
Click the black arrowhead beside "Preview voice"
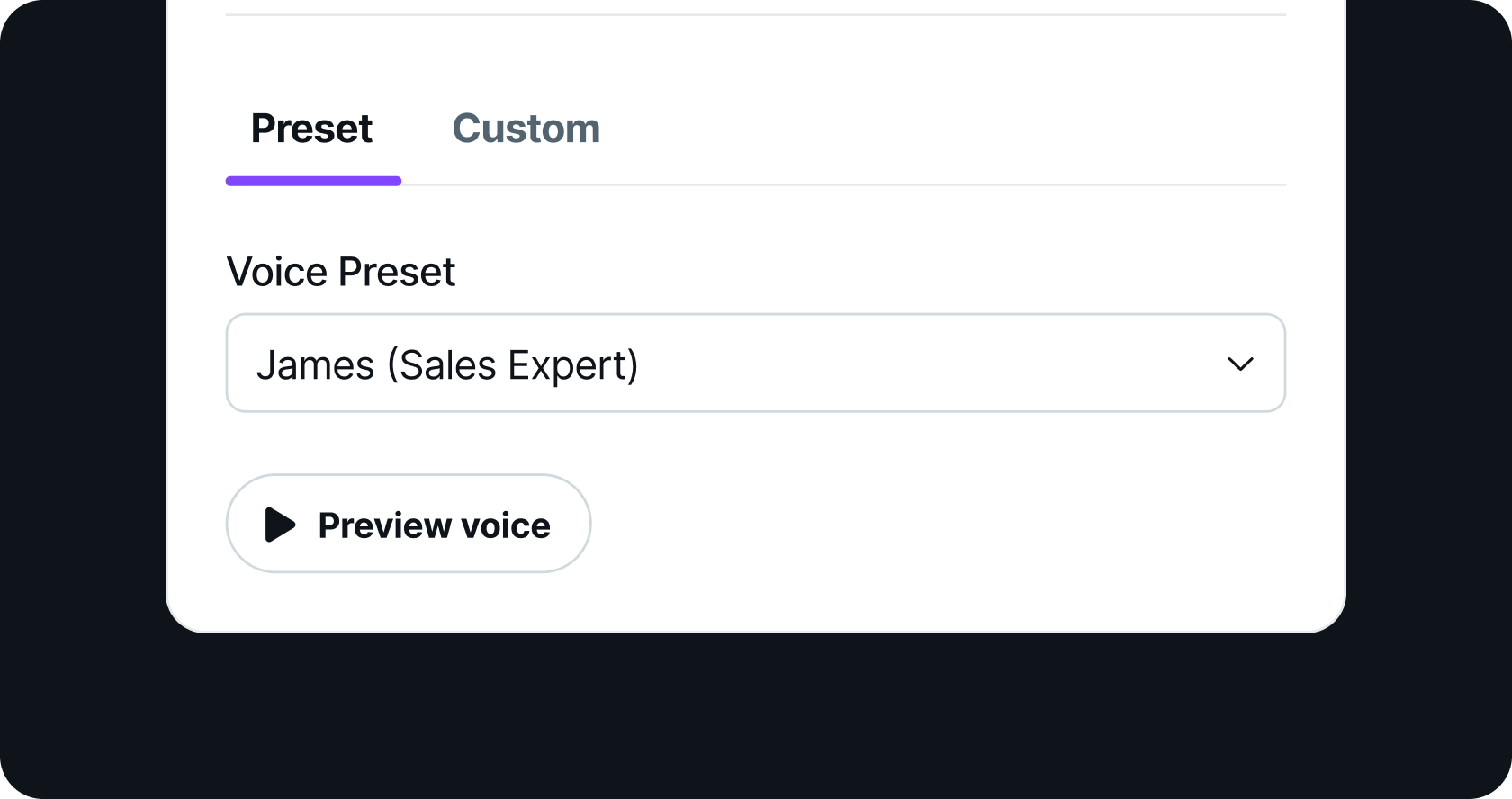point(280,525)
